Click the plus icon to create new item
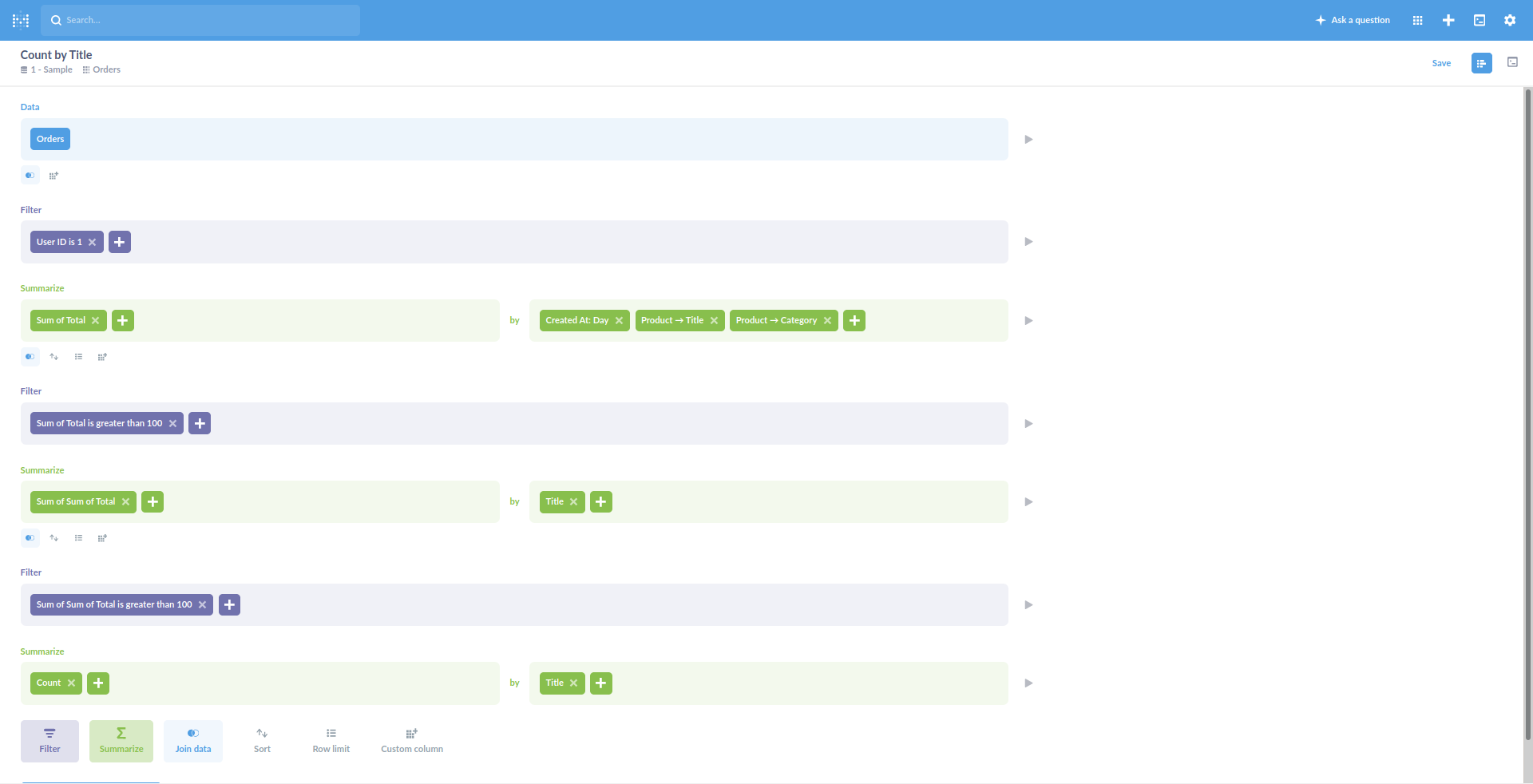Viewport: 1533px width, 784px height. click(1448, 20)
